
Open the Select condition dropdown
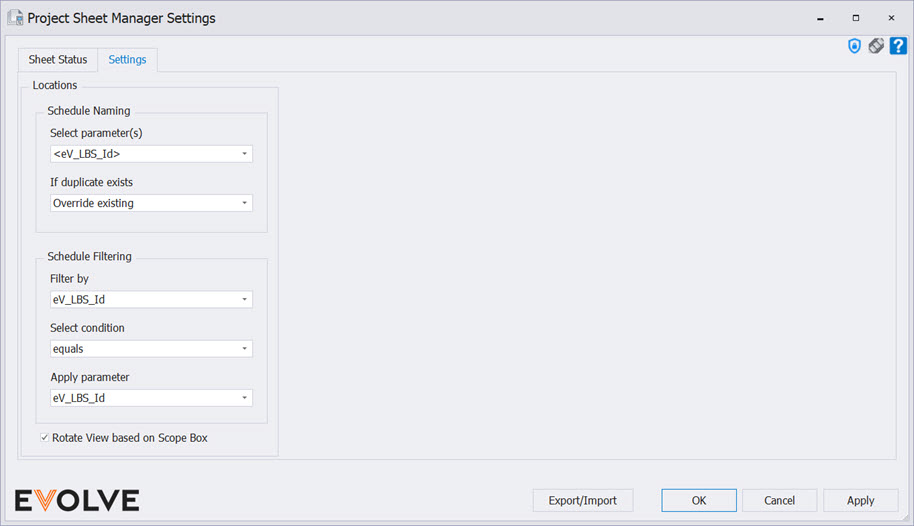[151, 349]
